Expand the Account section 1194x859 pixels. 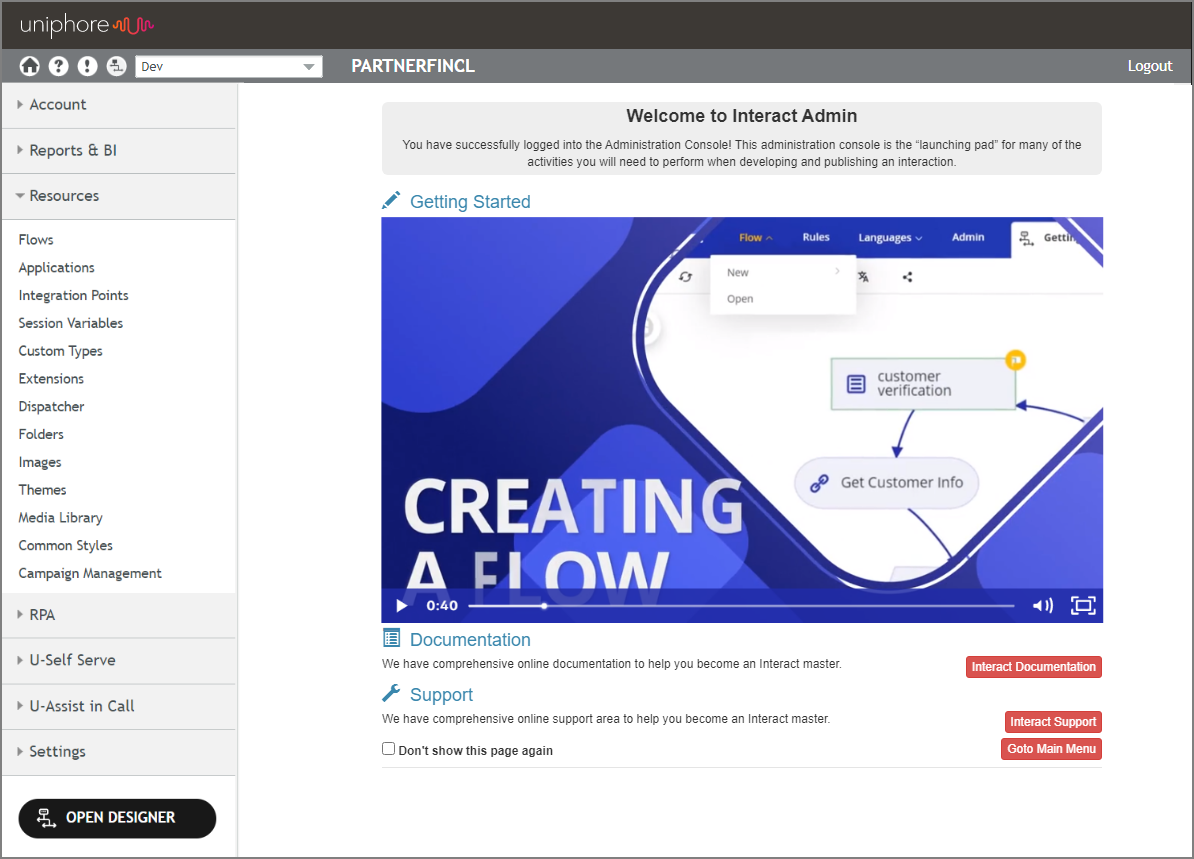pos(119,105)
